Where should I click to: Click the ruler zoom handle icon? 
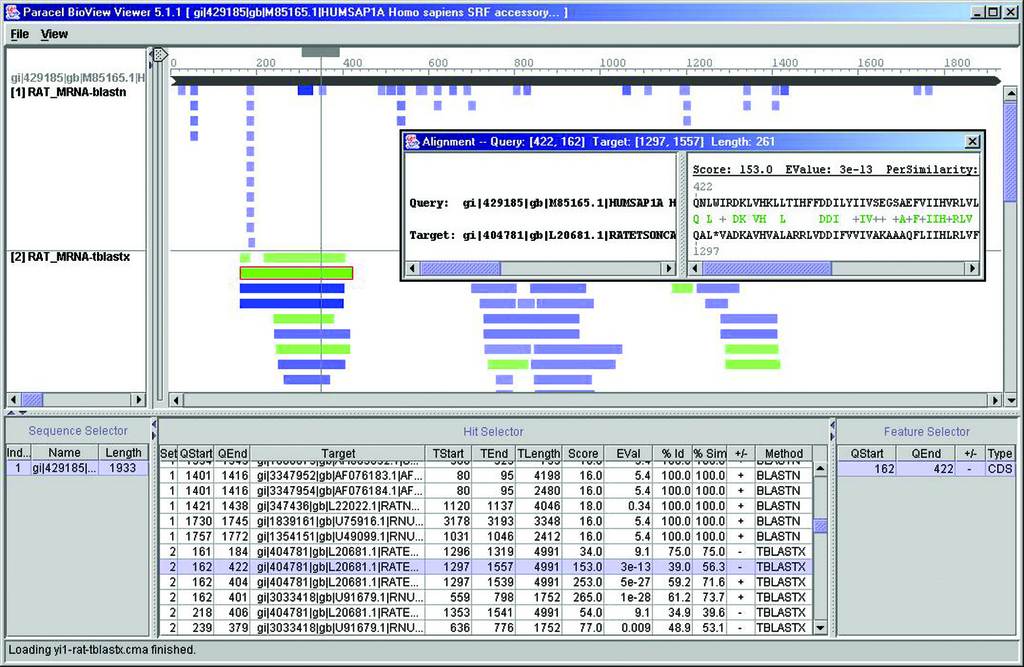(160, 54)
